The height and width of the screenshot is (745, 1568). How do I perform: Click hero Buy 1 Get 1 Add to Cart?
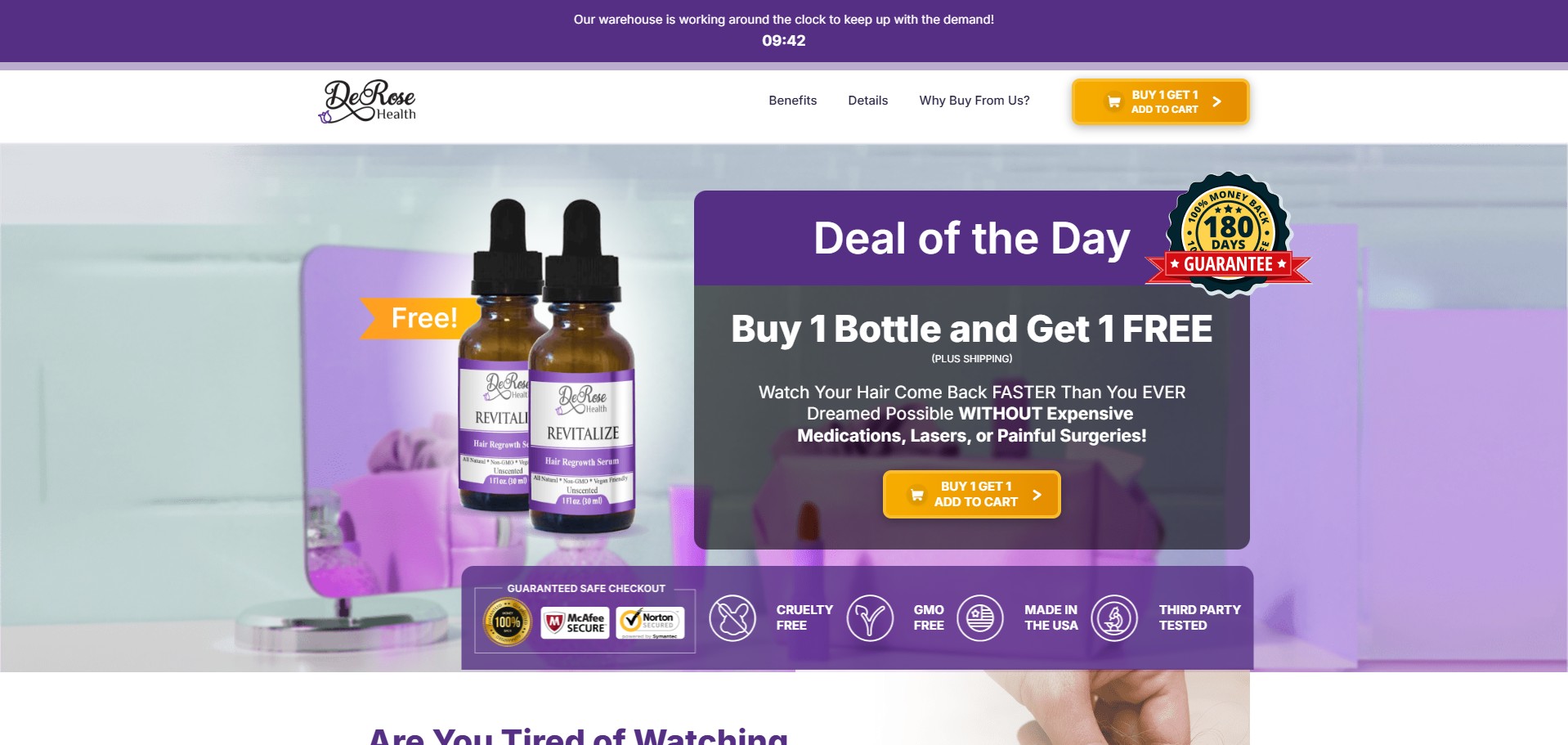(971, 494)
